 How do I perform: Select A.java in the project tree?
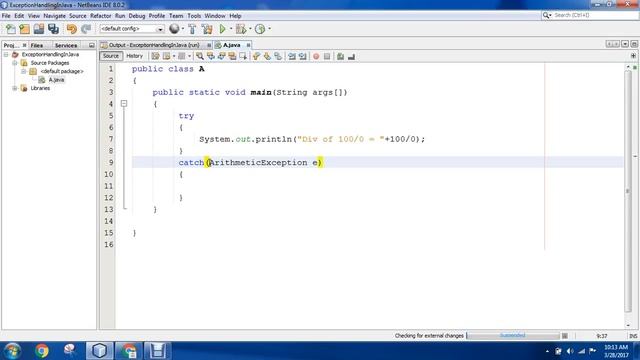[56, 80]
